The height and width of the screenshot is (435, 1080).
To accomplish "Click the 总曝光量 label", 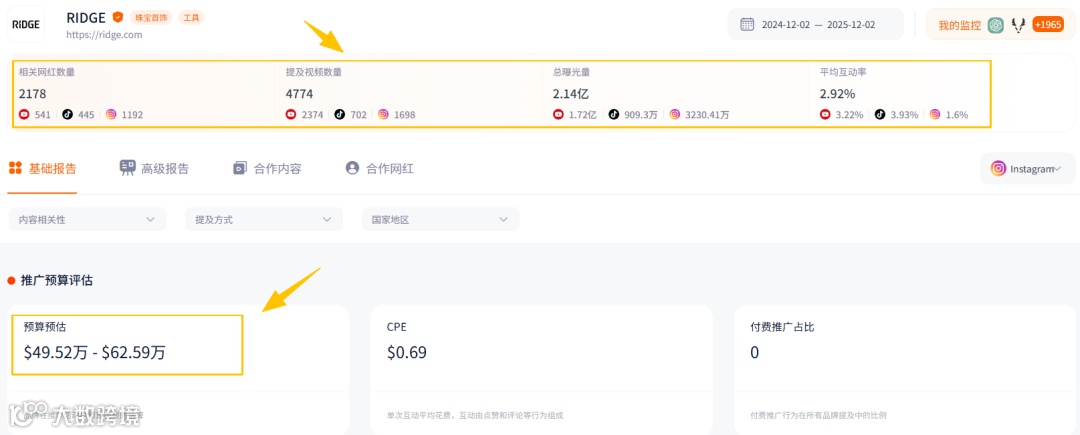I will click(x=571, y=72).
